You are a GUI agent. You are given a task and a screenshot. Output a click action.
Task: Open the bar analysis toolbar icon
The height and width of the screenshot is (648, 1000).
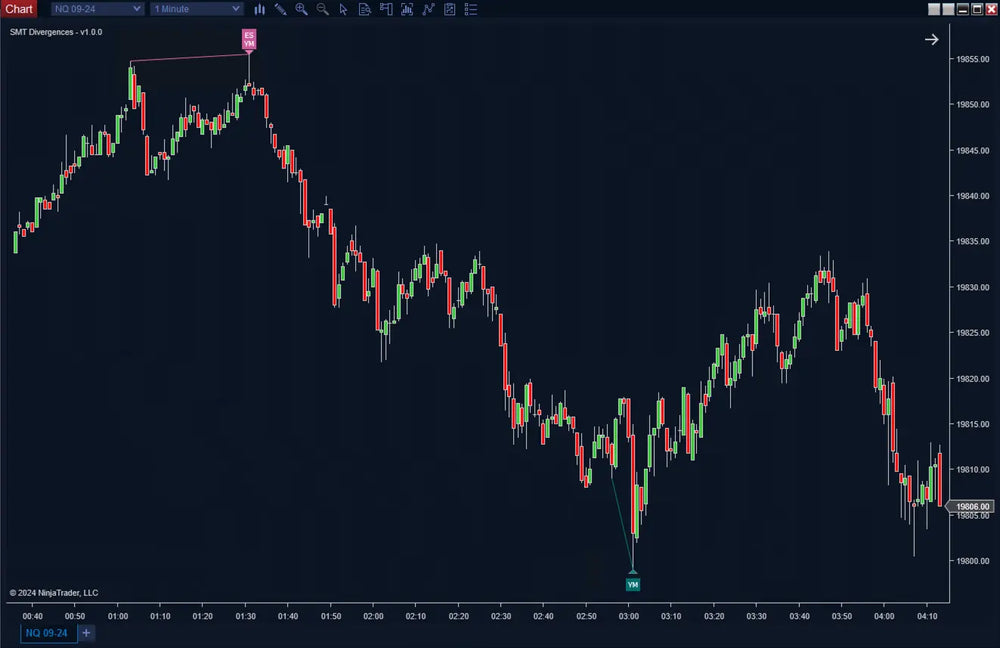407,9
